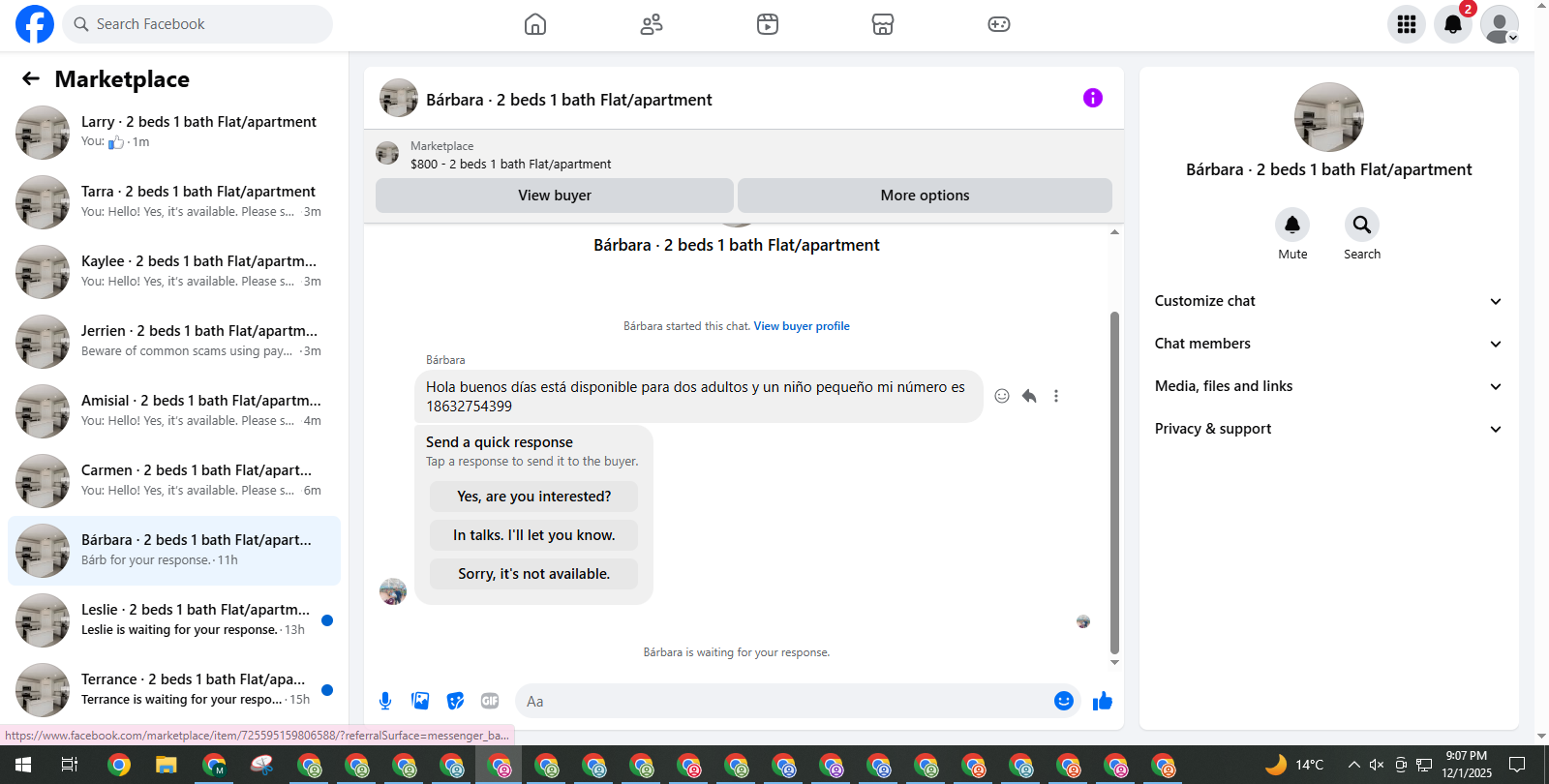The height and width of the screenshot is (784, 1549).
Task: Open the Video/Watch icon in top navigation
Action: point(768,24)
